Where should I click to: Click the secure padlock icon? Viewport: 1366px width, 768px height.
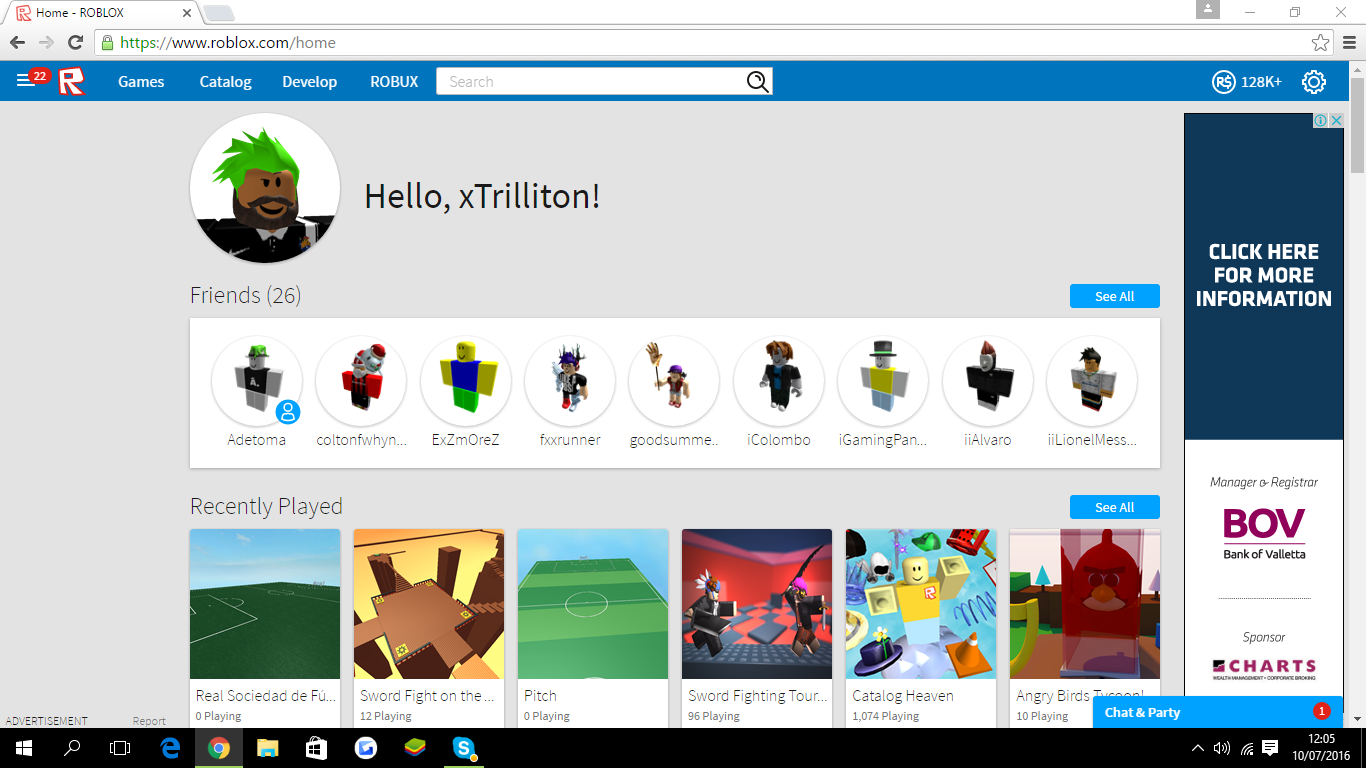(108, 43)
